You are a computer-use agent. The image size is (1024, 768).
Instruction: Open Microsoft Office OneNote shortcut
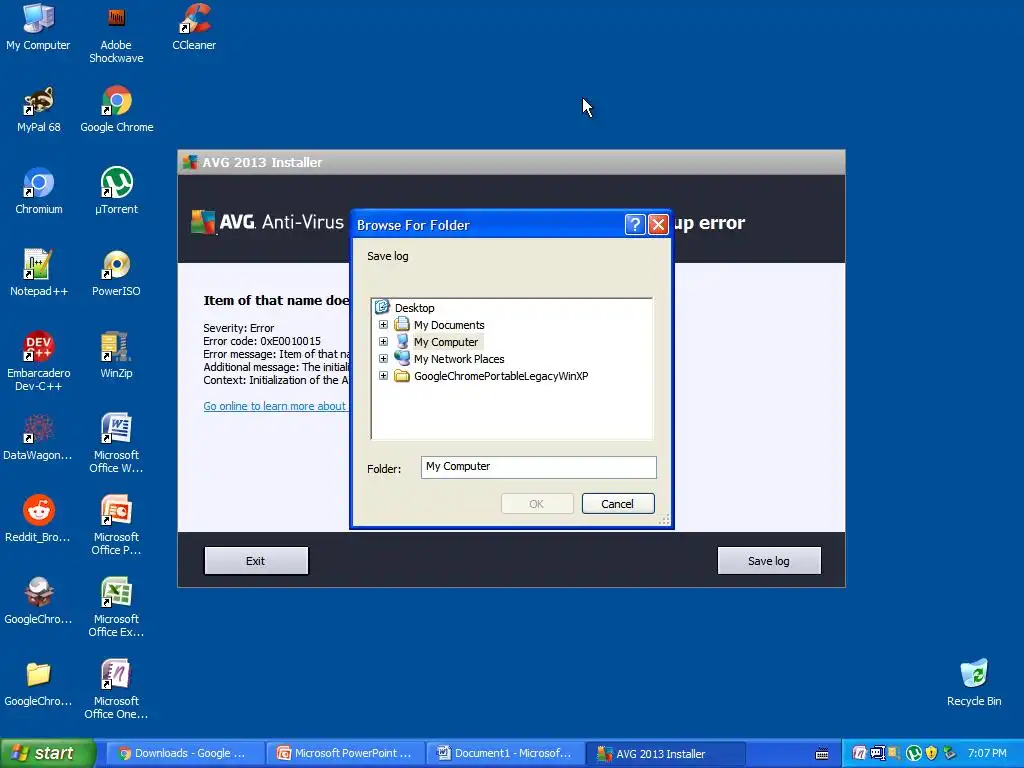pos(116,690)
